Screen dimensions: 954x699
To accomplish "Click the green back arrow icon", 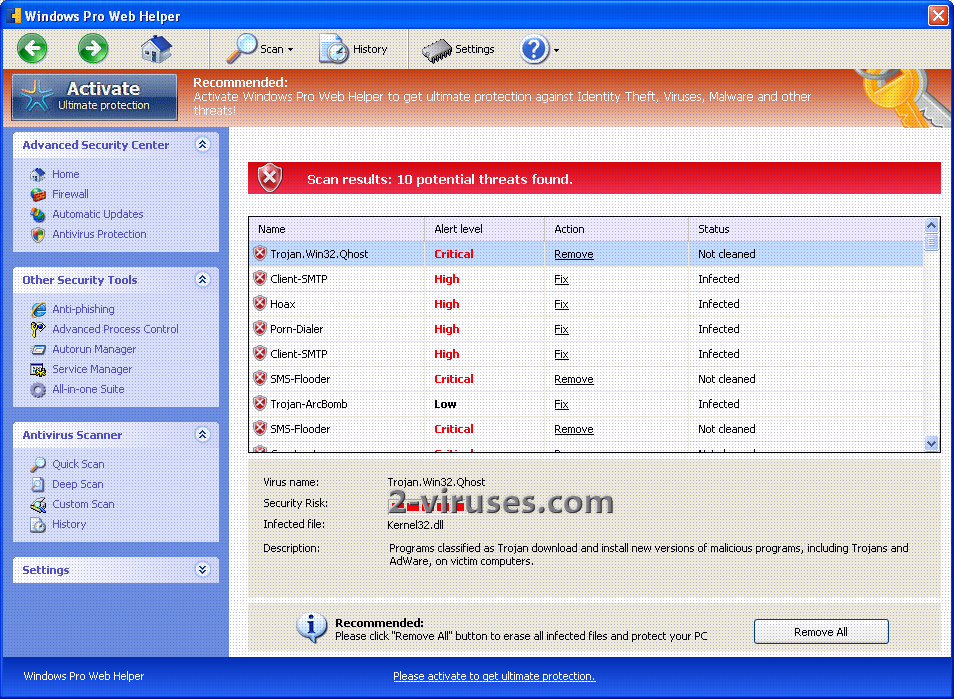I will point(32,48).
